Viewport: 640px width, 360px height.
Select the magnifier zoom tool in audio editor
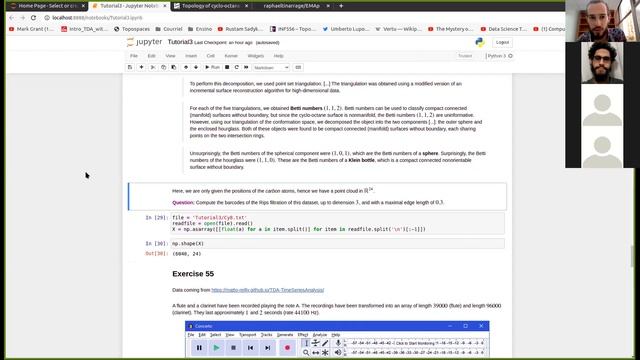pos(306,353)
